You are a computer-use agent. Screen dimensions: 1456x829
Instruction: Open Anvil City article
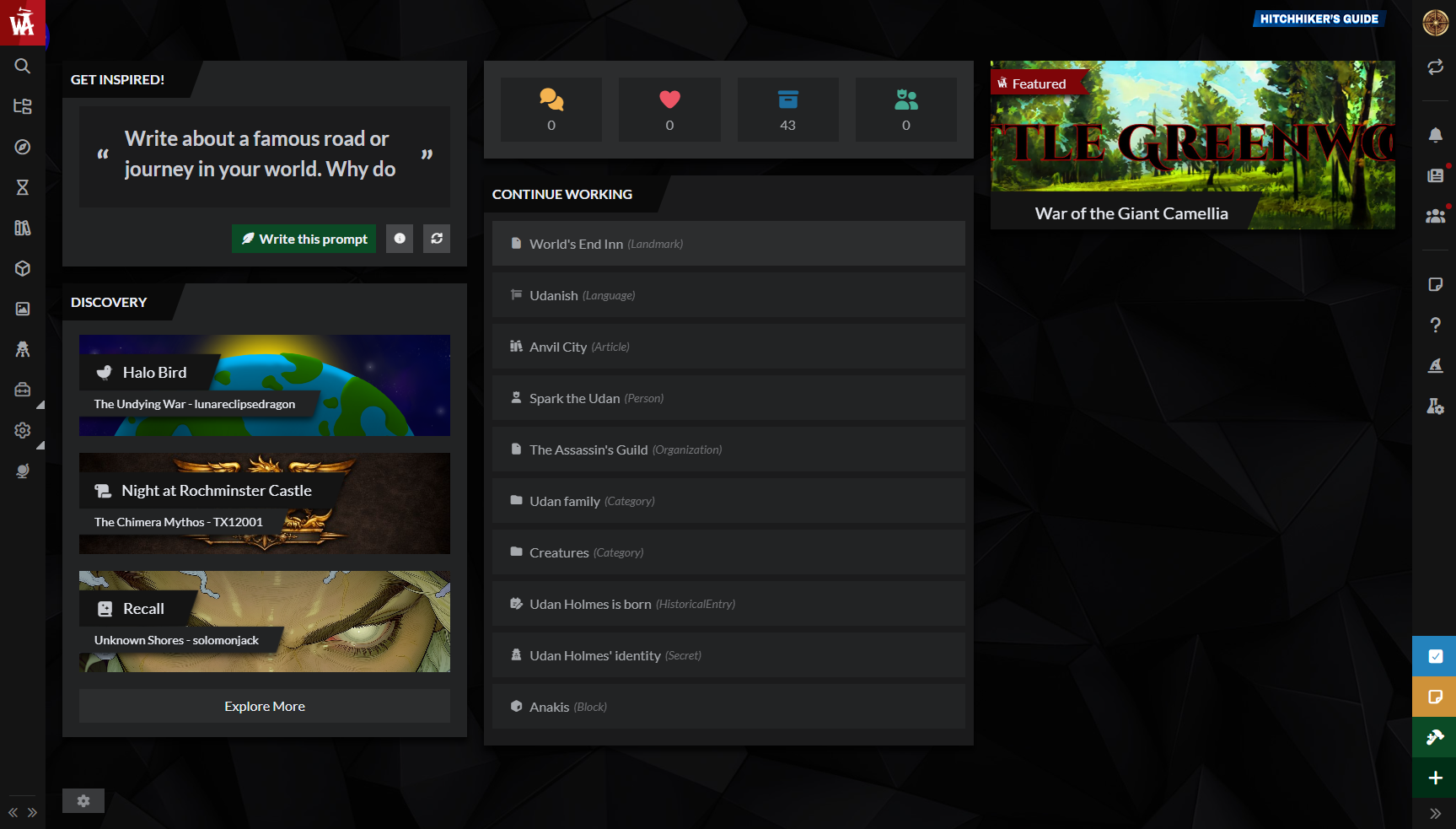click(x=728, y=347)
